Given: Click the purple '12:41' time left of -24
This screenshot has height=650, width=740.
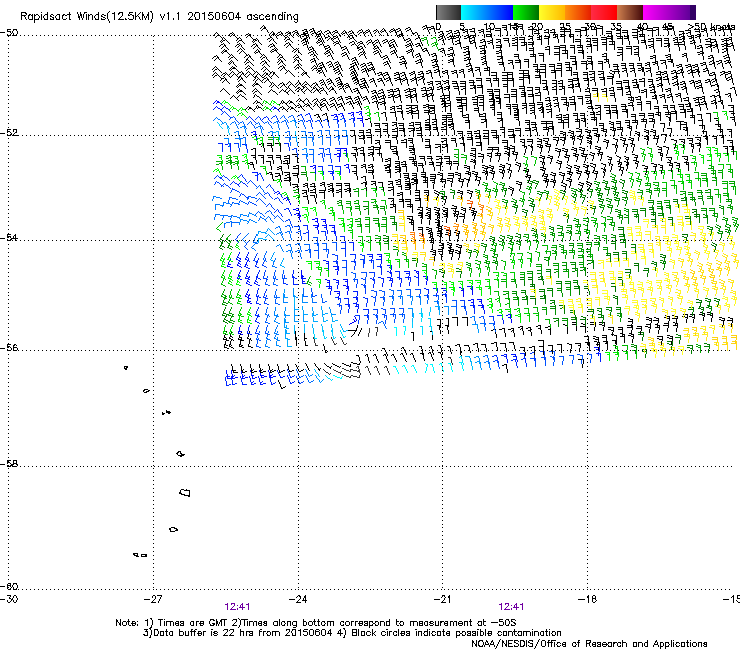Looking at the screenshot, I should click(237, 607).
